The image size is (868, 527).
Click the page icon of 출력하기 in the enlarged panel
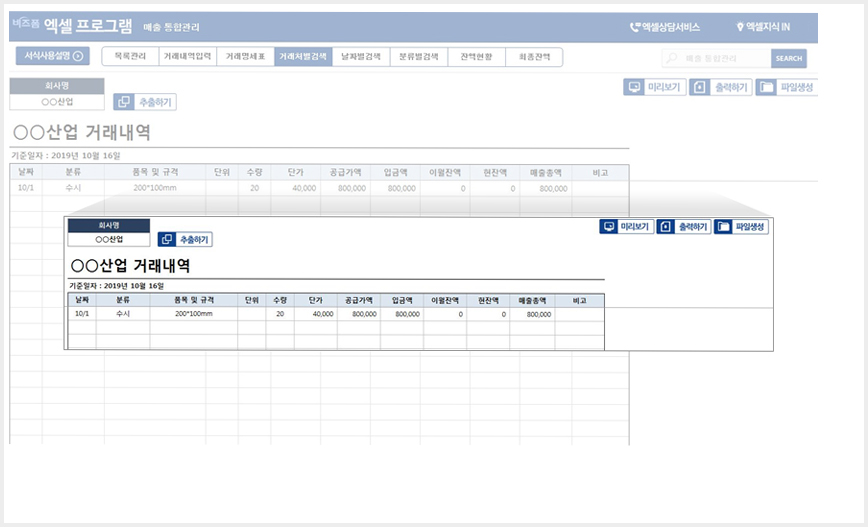[x=666, y=226]
